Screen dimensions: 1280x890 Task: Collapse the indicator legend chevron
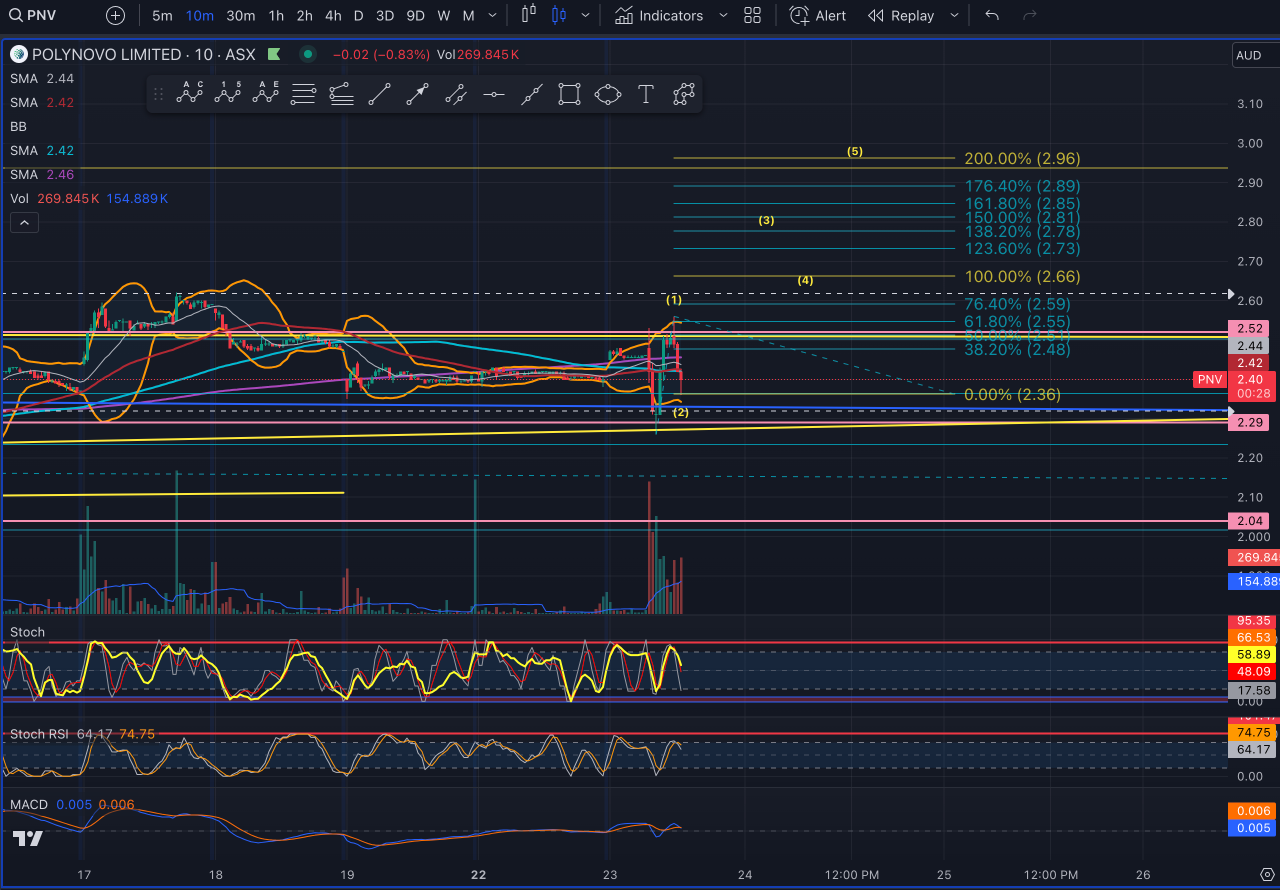coord(24,222)
